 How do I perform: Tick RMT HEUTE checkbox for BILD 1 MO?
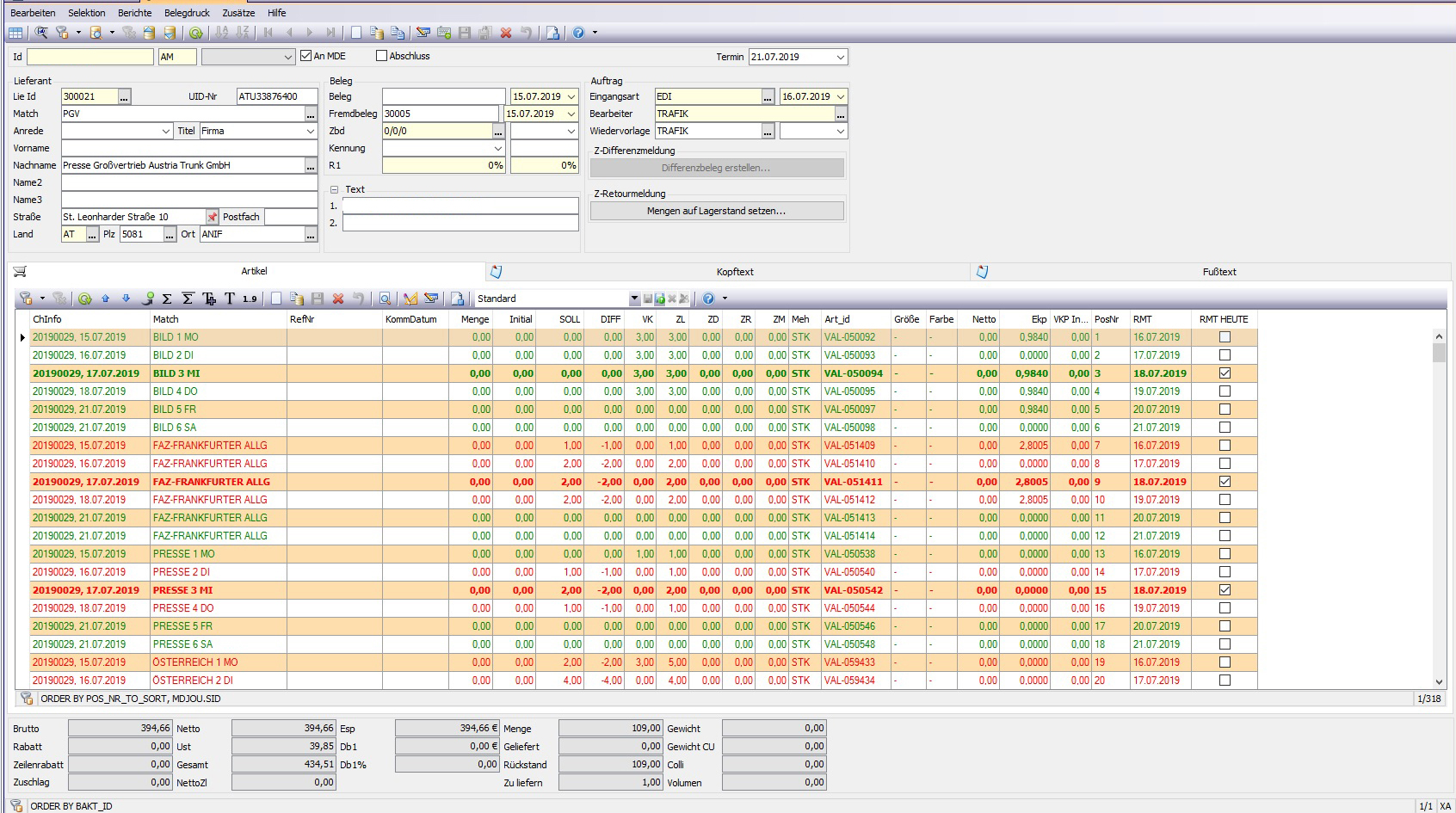click(x=1225, y=337)
